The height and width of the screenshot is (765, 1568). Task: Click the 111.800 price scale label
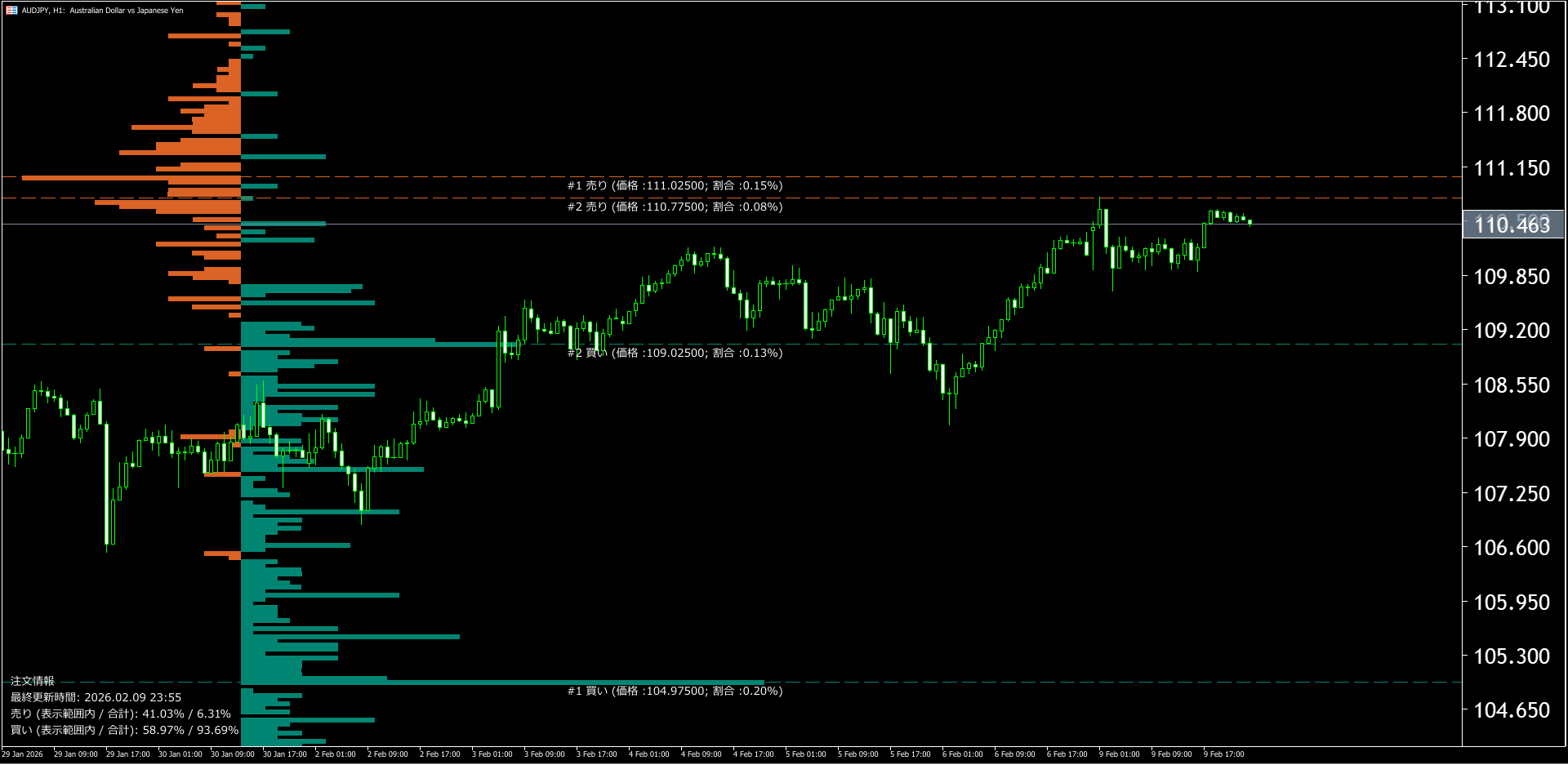coord(1512,113)
